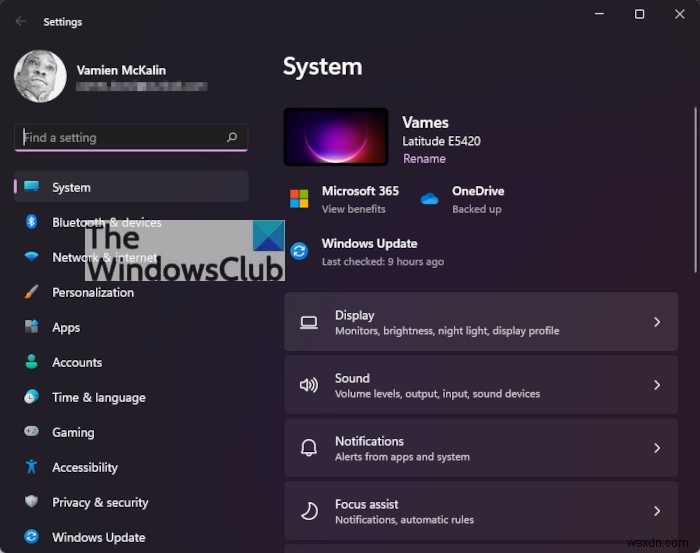Click 'Alerts from apps and system' text
Image resolution: width=700 pixels, height=553 pixels.
coord(402,457)
